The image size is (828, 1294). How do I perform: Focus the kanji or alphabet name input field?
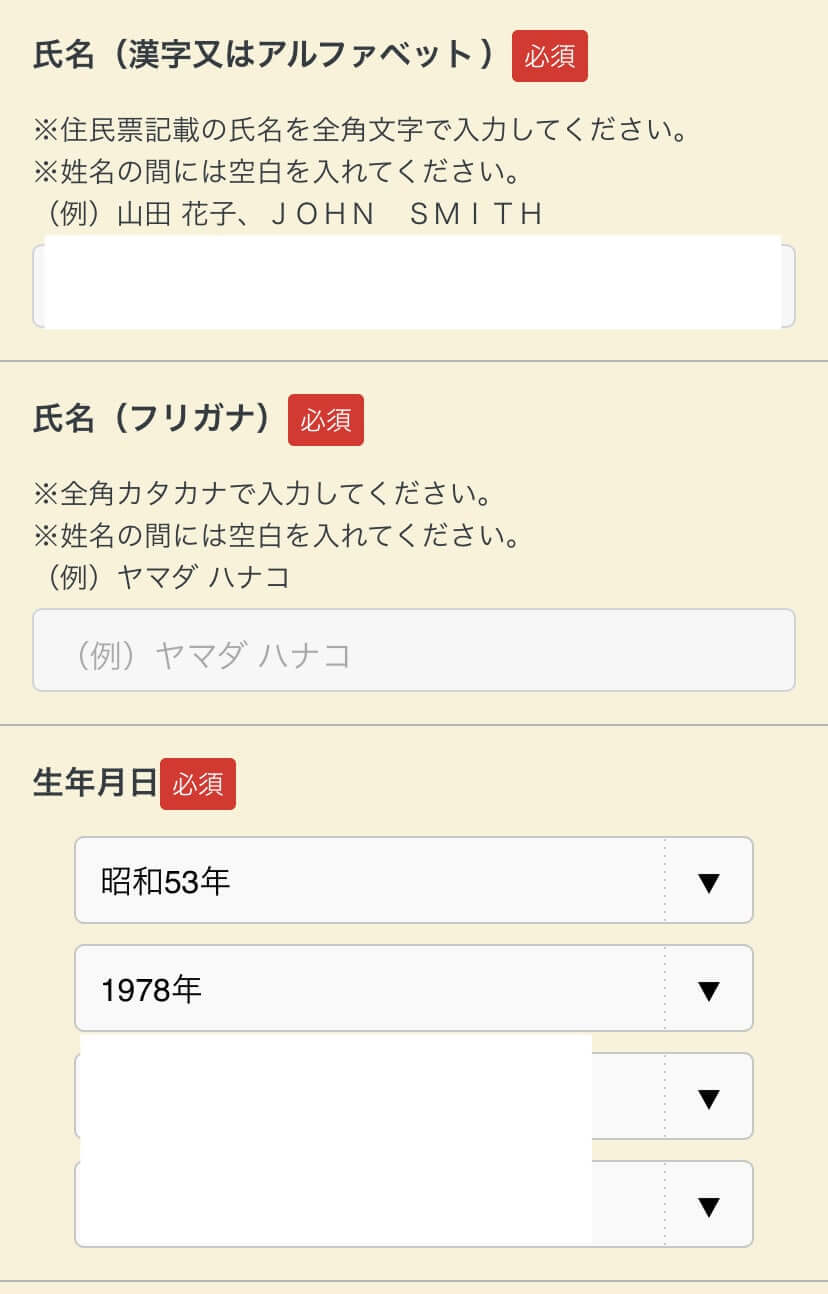414,284
